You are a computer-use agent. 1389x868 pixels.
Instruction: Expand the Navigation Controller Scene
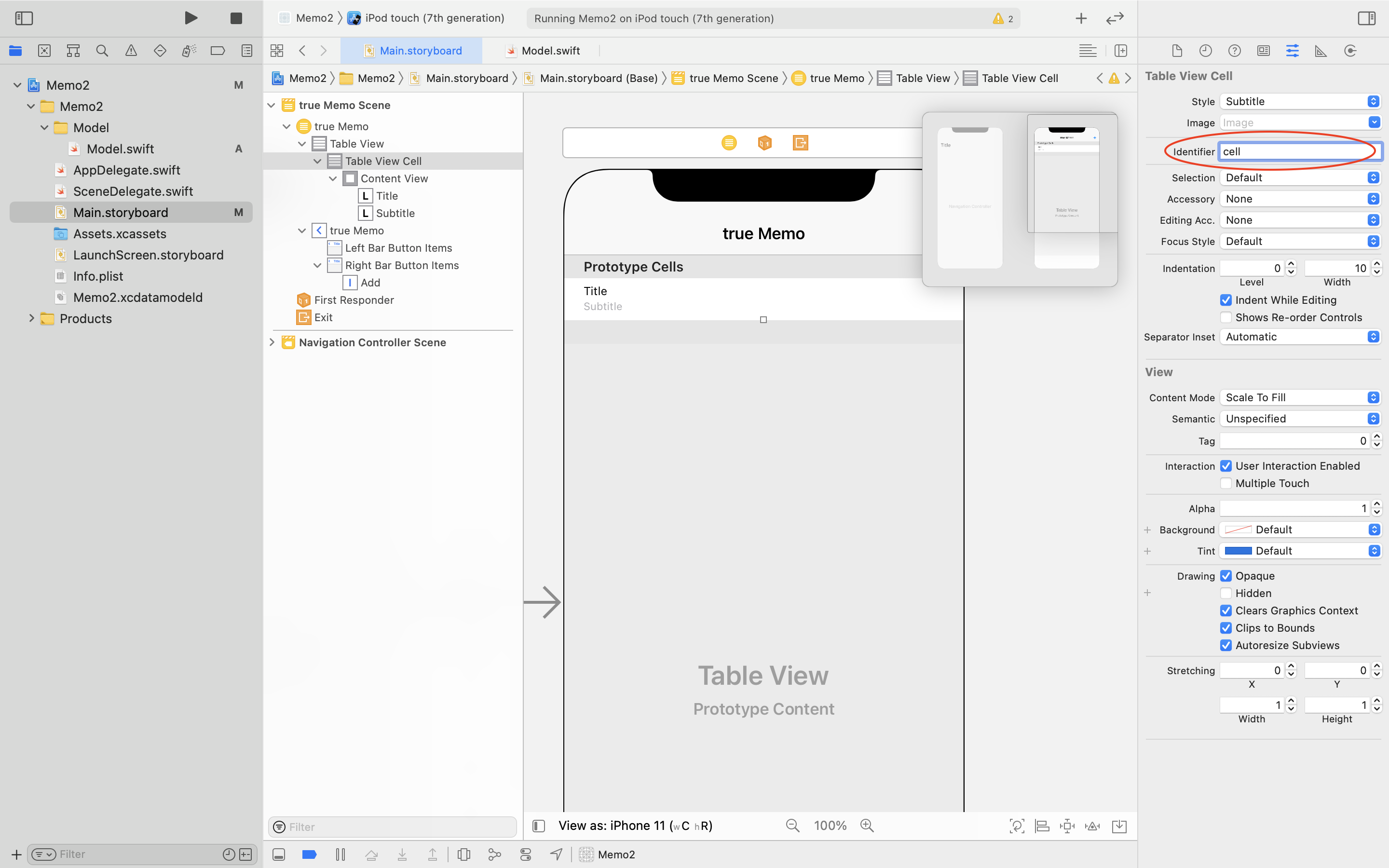(272, 343)
